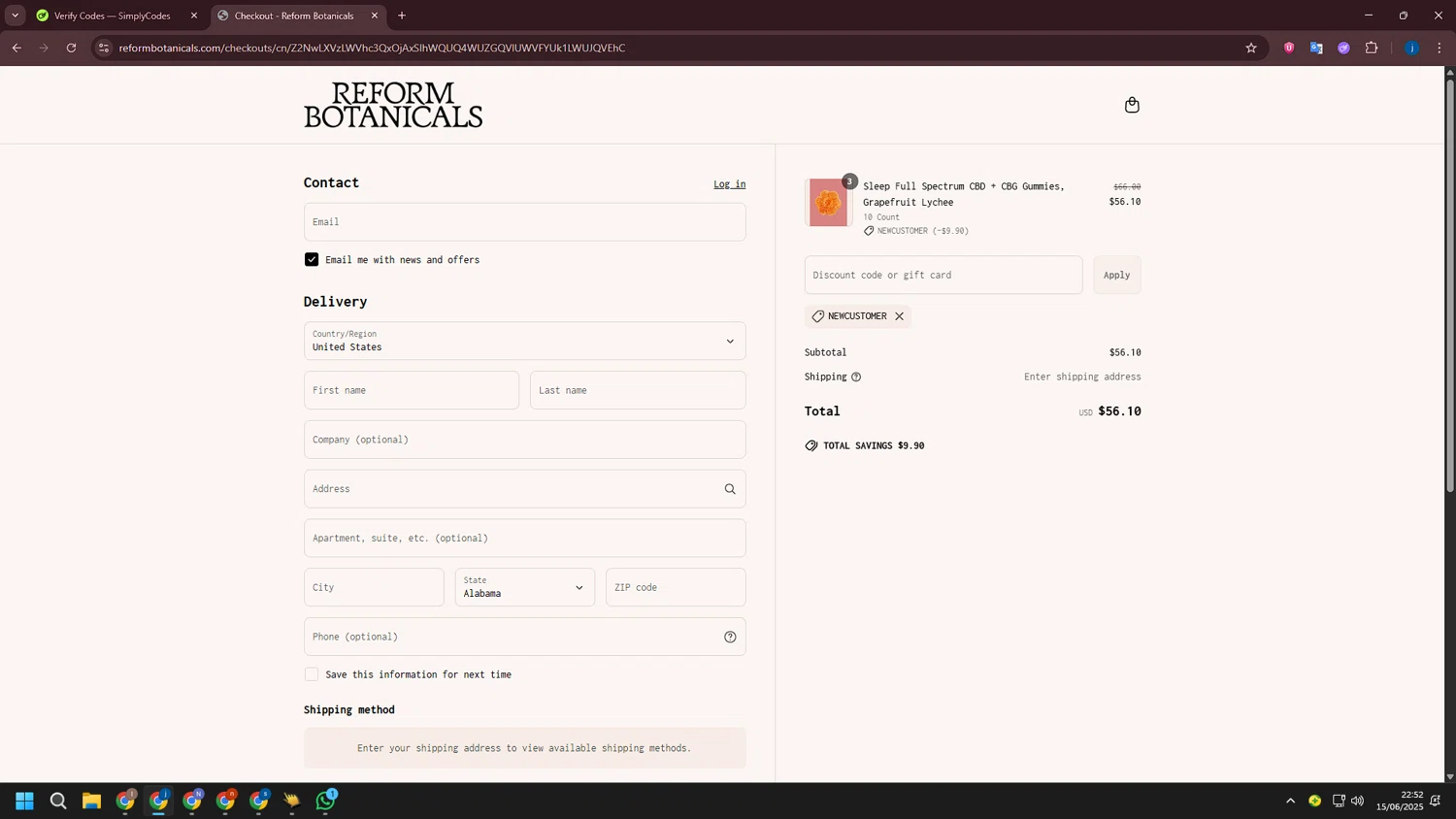Click the TOTAL SAVINGS $9.90 text
The image size is (1456, 819).
pyautogui.click(x=874, y=445)
